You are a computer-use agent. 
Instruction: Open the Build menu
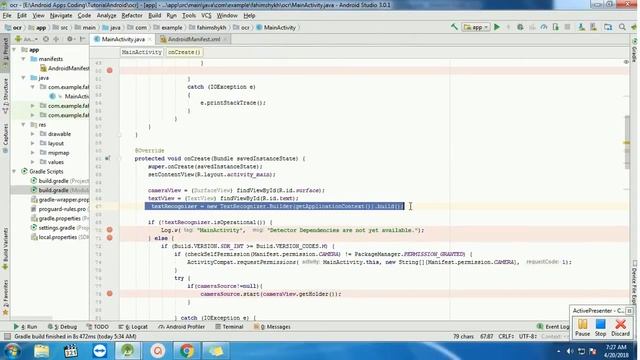coord(154,16)
